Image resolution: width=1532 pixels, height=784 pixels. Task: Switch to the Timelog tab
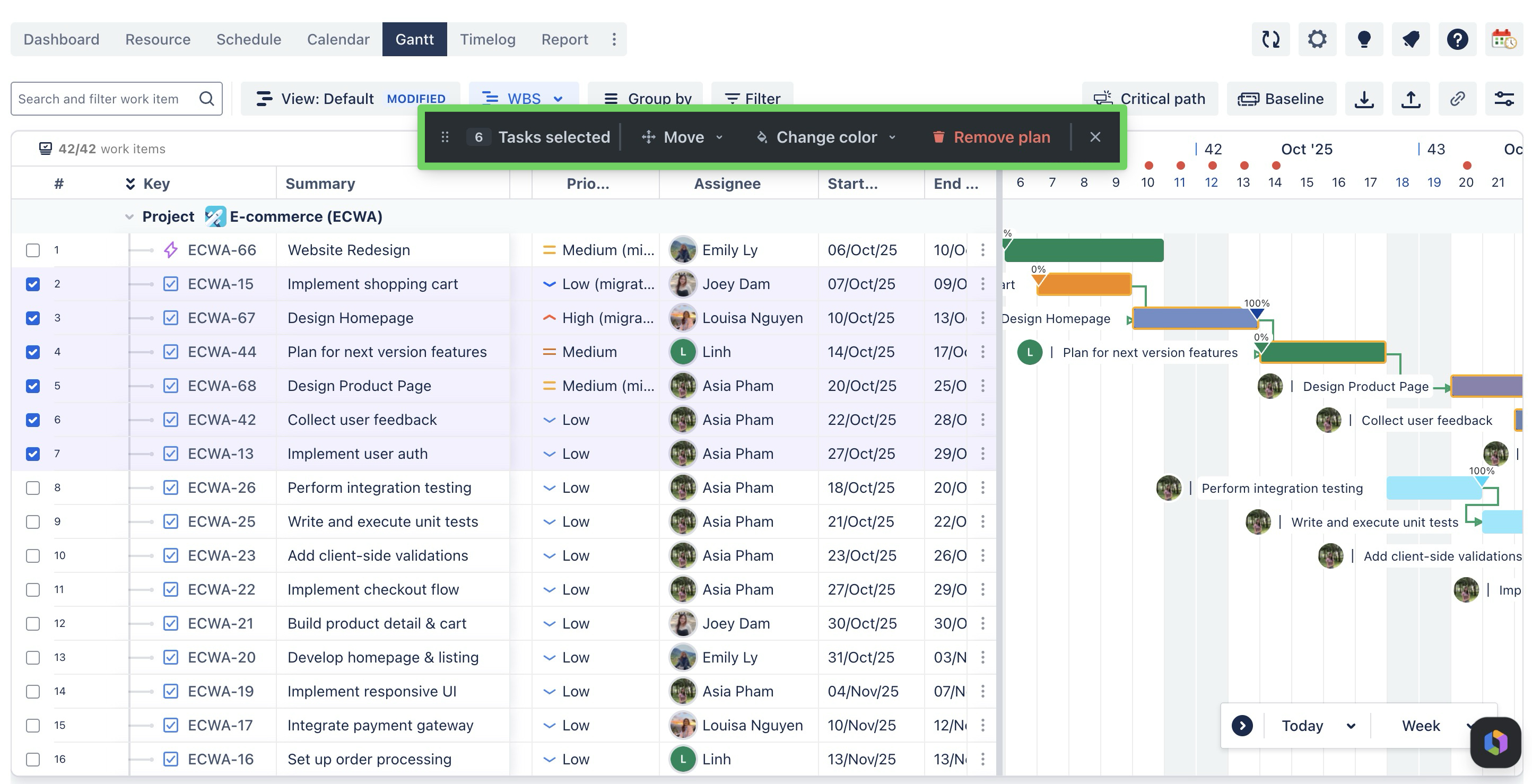[x=487, y=39]
